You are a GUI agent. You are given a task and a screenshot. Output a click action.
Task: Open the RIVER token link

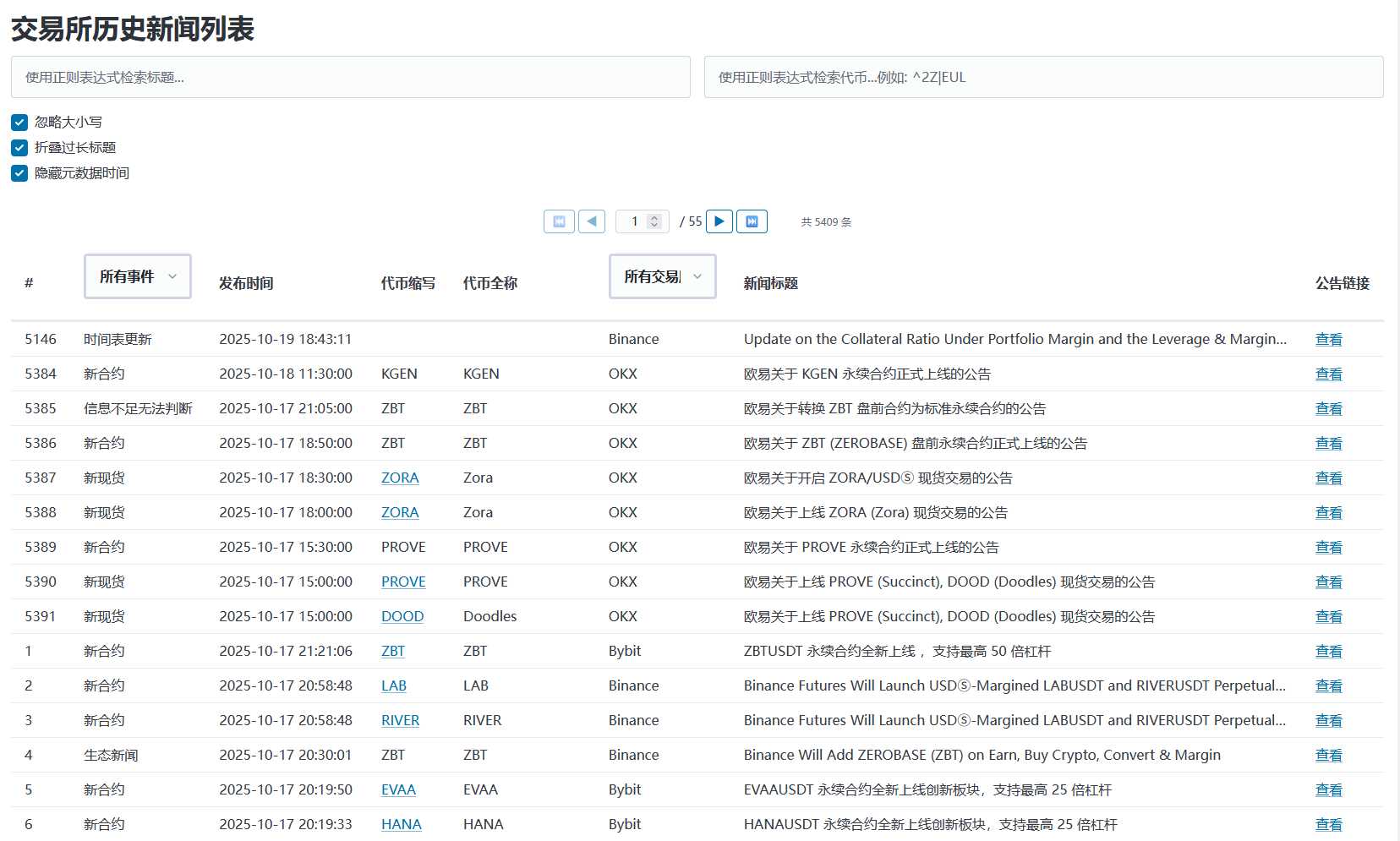[x=400, y=720]
